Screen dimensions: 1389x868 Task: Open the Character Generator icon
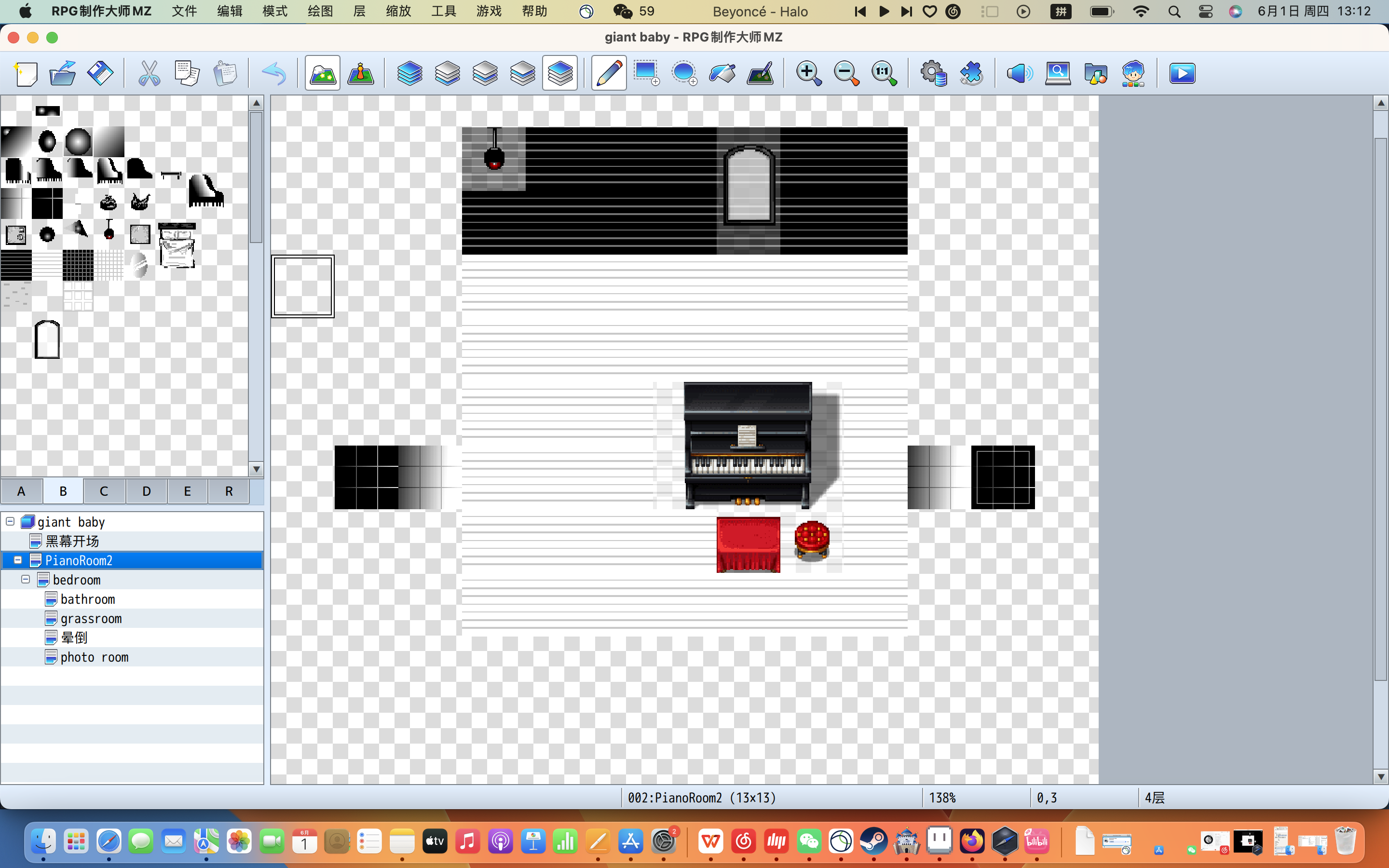tap(1133, 73)
